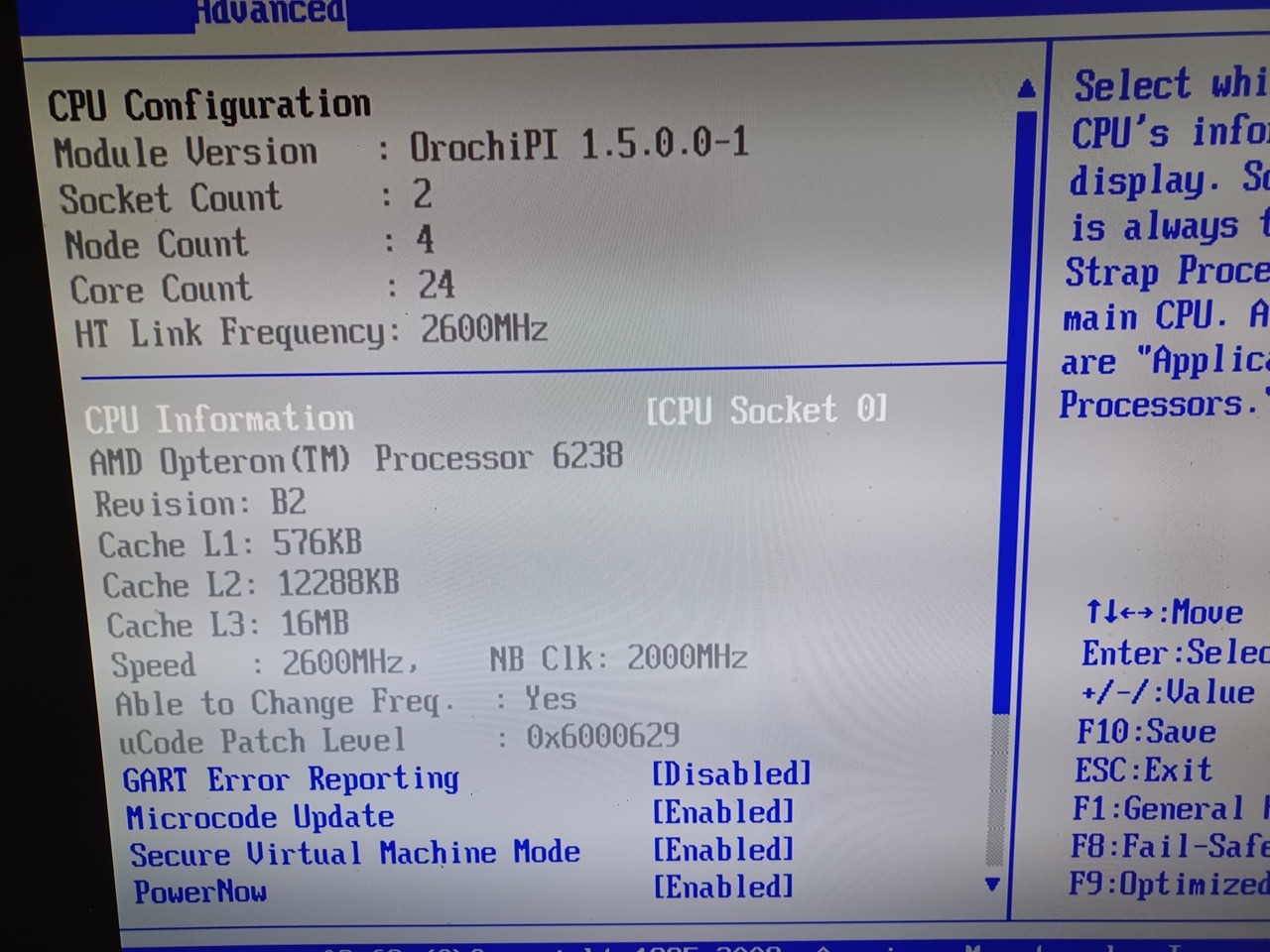Click the arrow keys Move hint

pyautogui.click(x=1163, y=612)
